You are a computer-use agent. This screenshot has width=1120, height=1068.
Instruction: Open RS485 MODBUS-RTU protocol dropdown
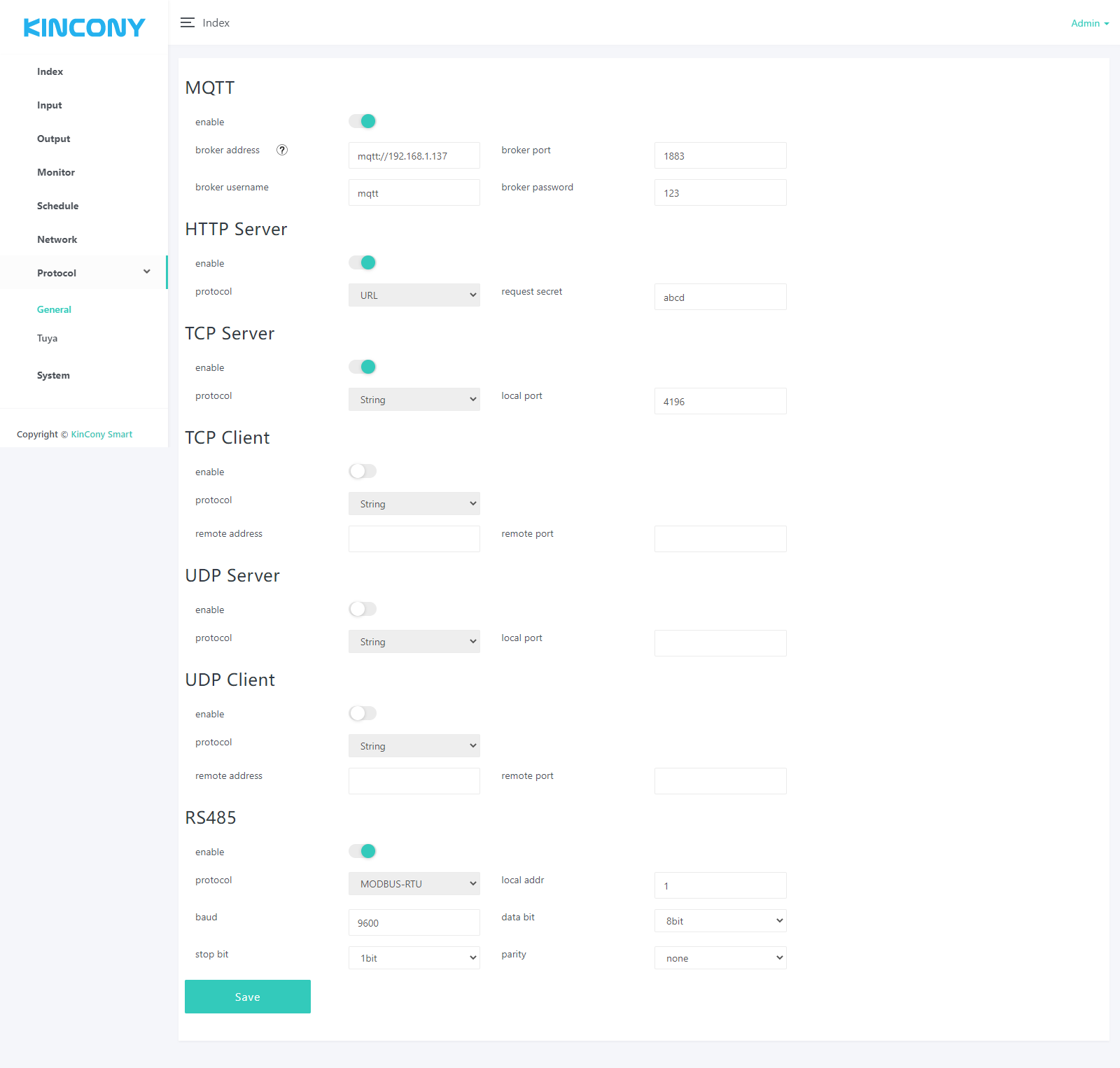(414, 884)
